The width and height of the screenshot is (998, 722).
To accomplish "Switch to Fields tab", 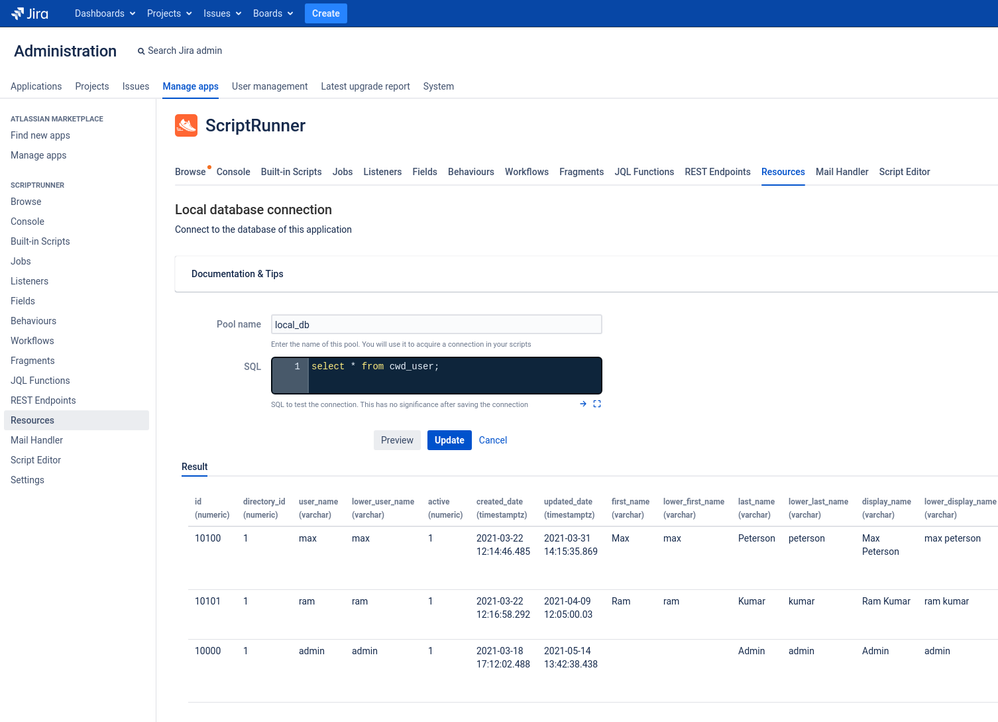I will click(x=425, y=172).
